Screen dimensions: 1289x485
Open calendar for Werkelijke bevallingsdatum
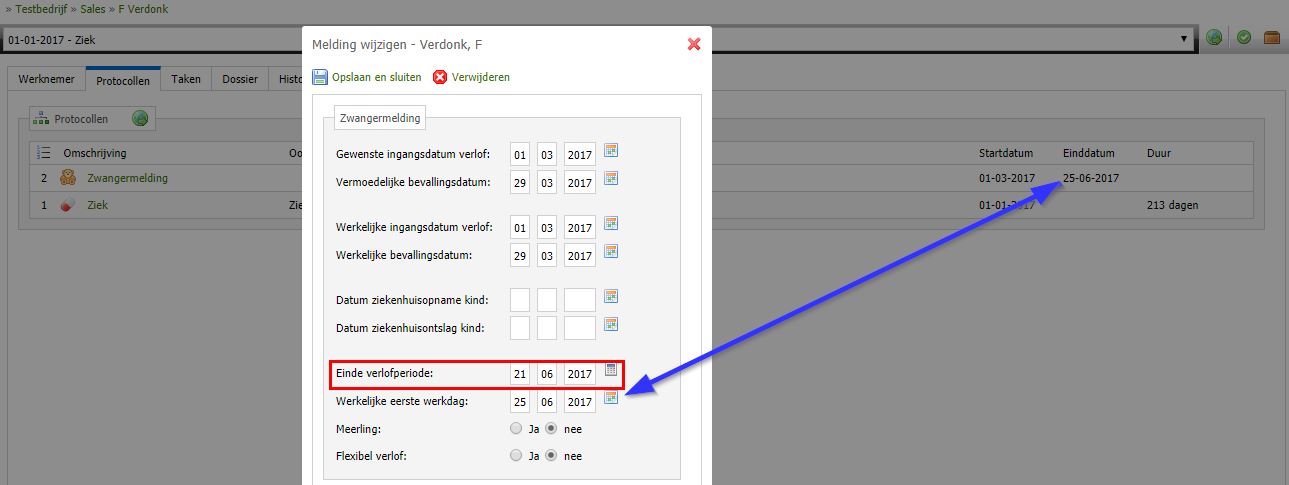[611, 251]
